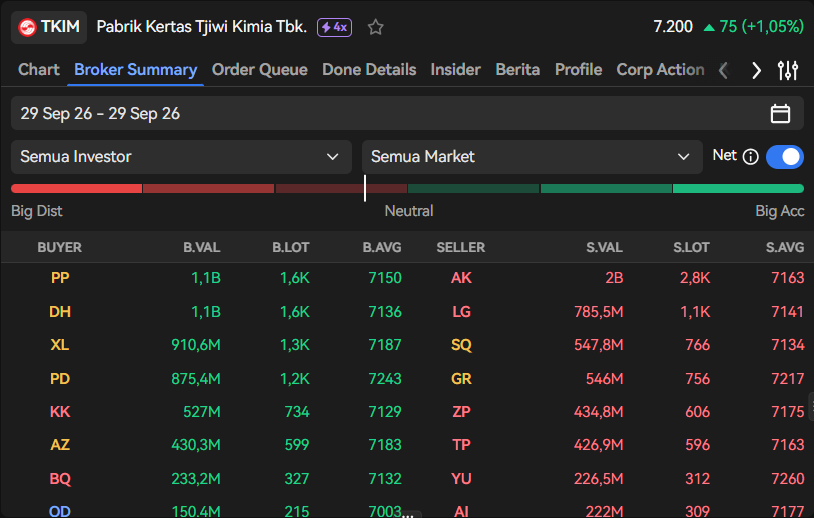Open the Done Details tab
Image resolution: width=814 pixels, height=518 pixels.
tap(369, 70)
